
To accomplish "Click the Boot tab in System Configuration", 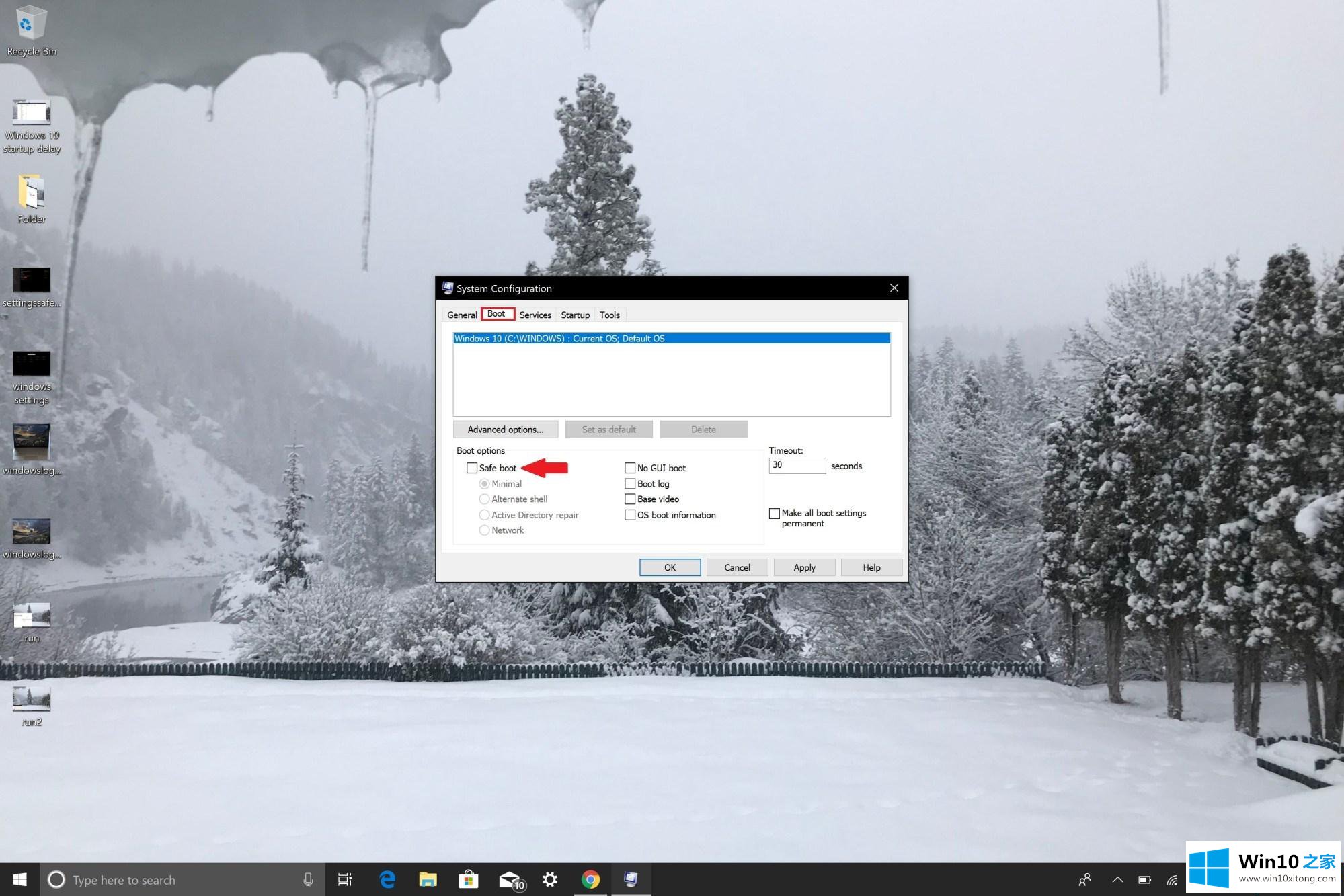I will click(x=495, y=314).
